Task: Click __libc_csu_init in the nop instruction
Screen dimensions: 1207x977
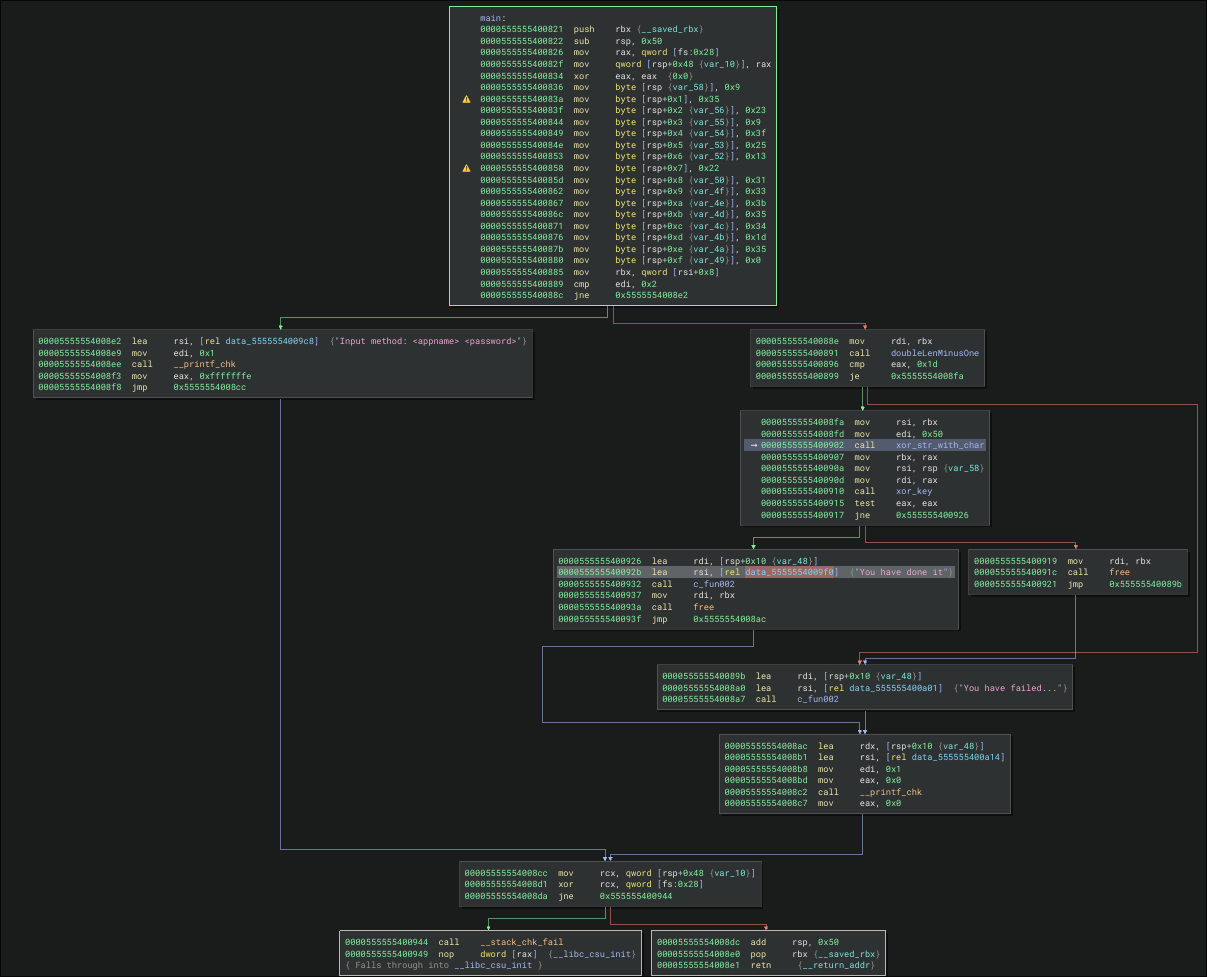Action: coord(595,954)
